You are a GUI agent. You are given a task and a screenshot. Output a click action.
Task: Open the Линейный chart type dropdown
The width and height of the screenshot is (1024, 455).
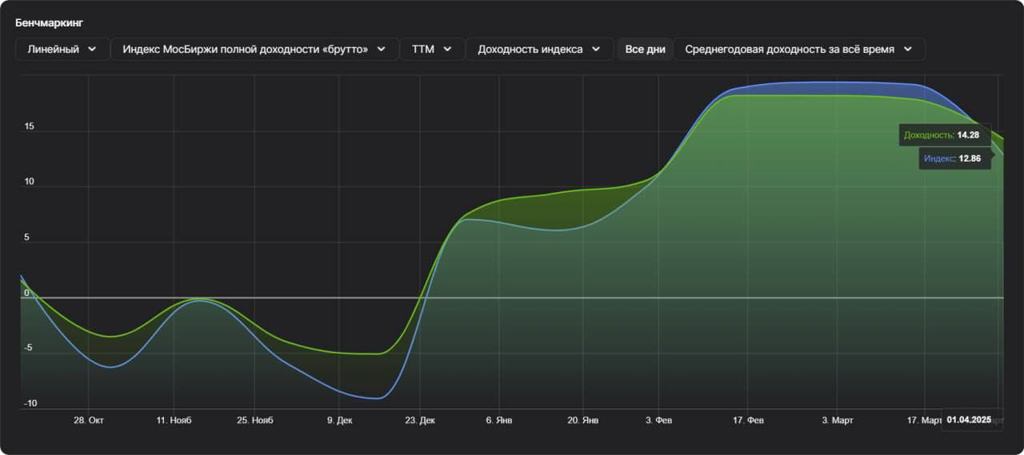pos(62,49)
